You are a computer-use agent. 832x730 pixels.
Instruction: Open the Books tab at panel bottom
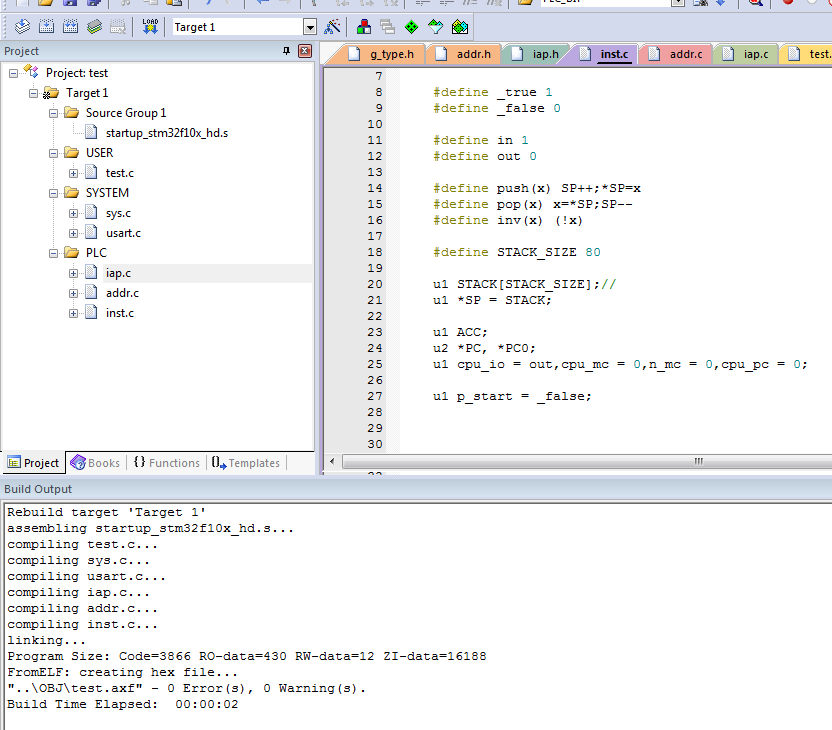(96, 463)
